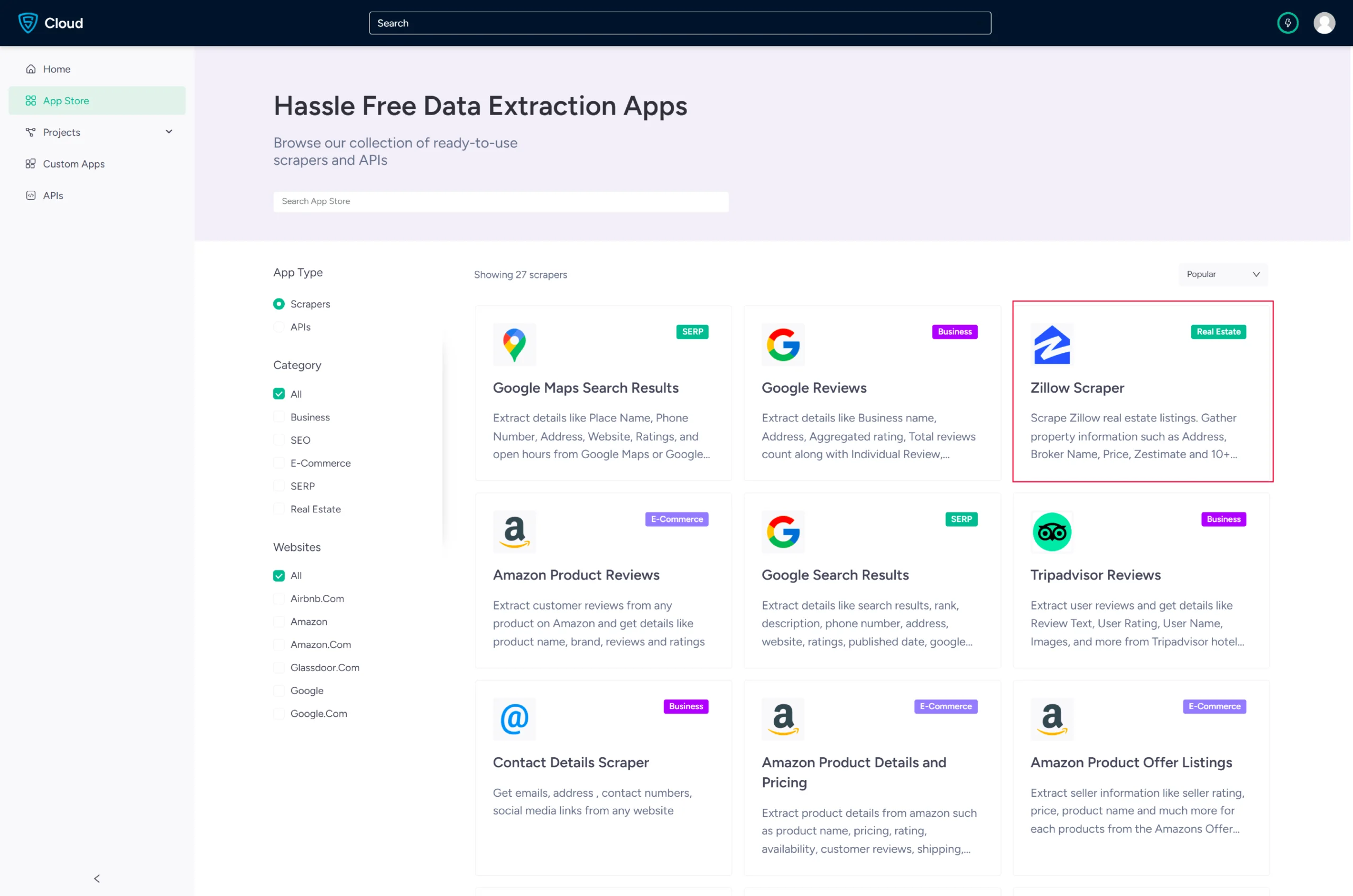Check the Amazon.Com website checkbox
1353x896 pixels.
[279, 645]
